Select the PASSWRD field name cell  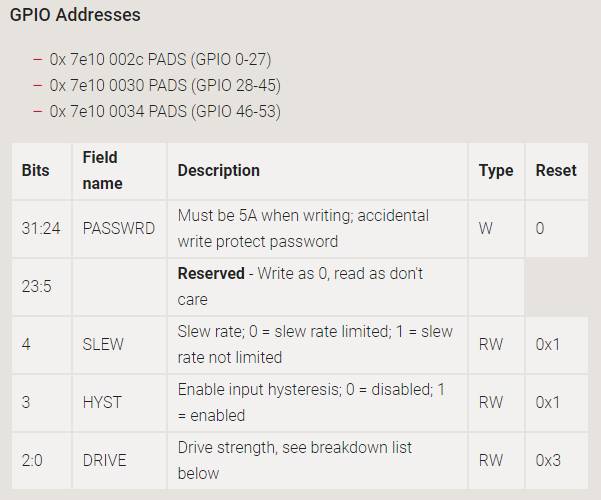118,228
